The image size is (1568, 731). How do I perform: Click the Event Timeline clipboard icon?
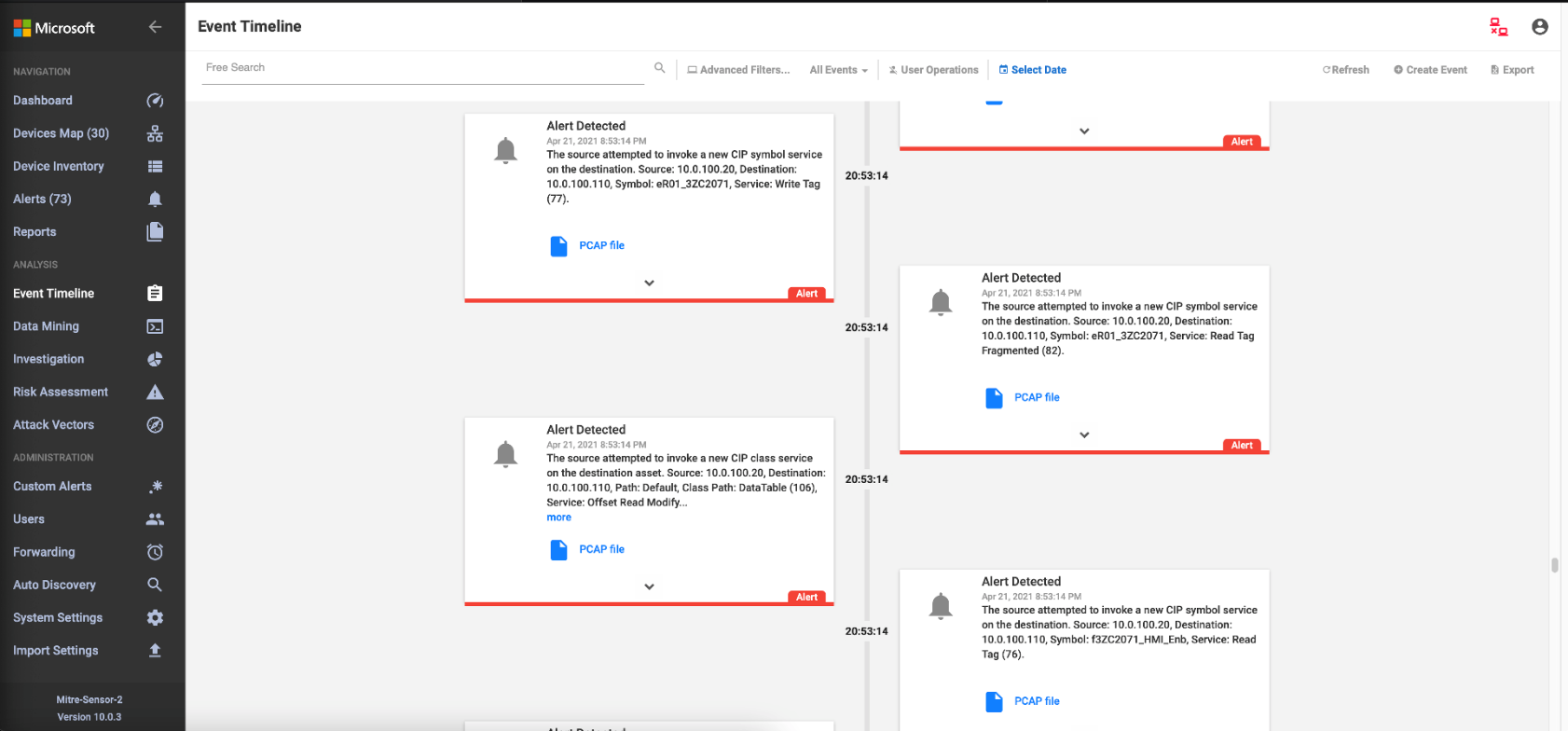coord(155,293)
